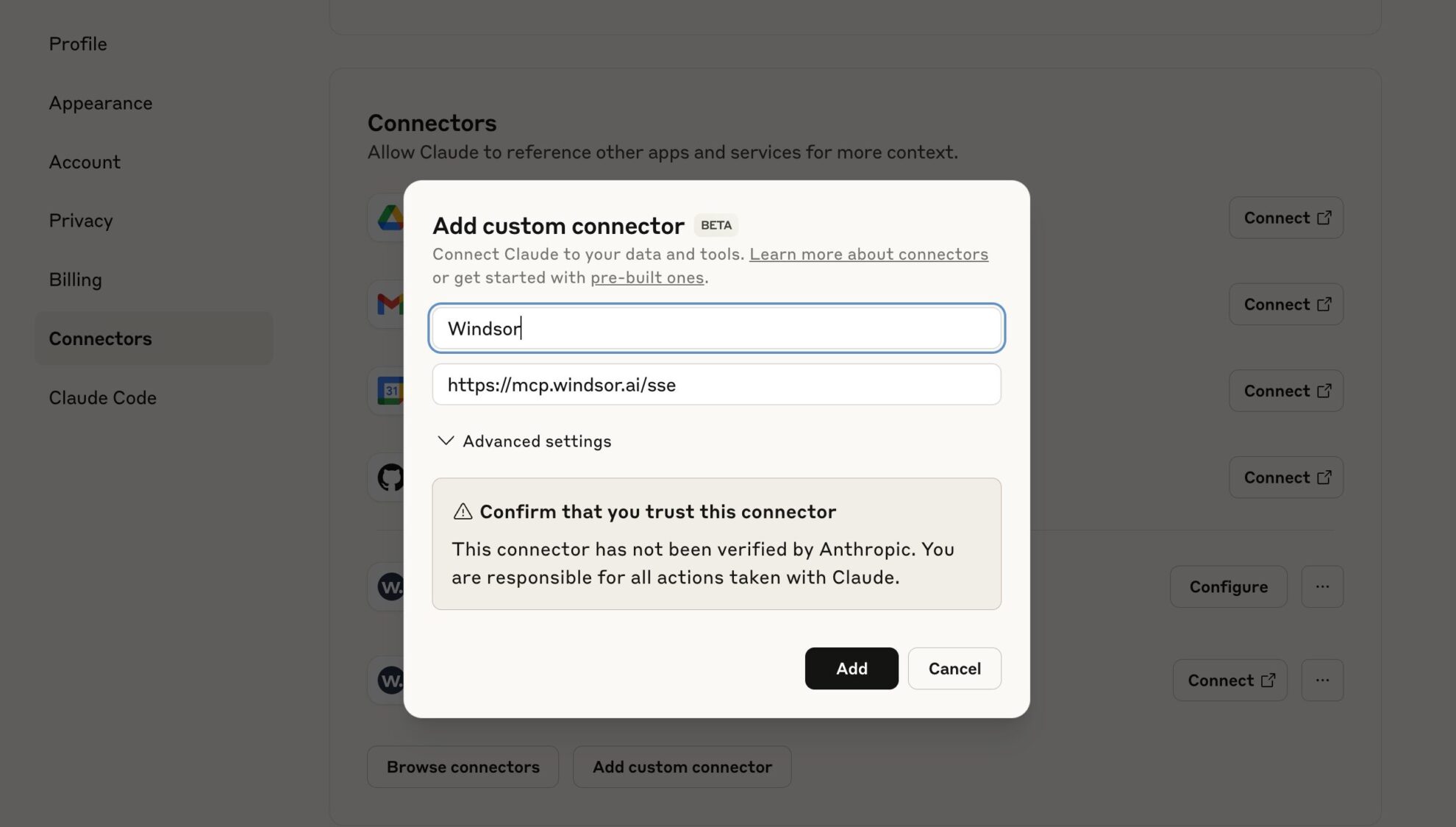Viewport: 1456px width, 827px height.
Task: Click the first Windsor connector icon
Action: 390,586
